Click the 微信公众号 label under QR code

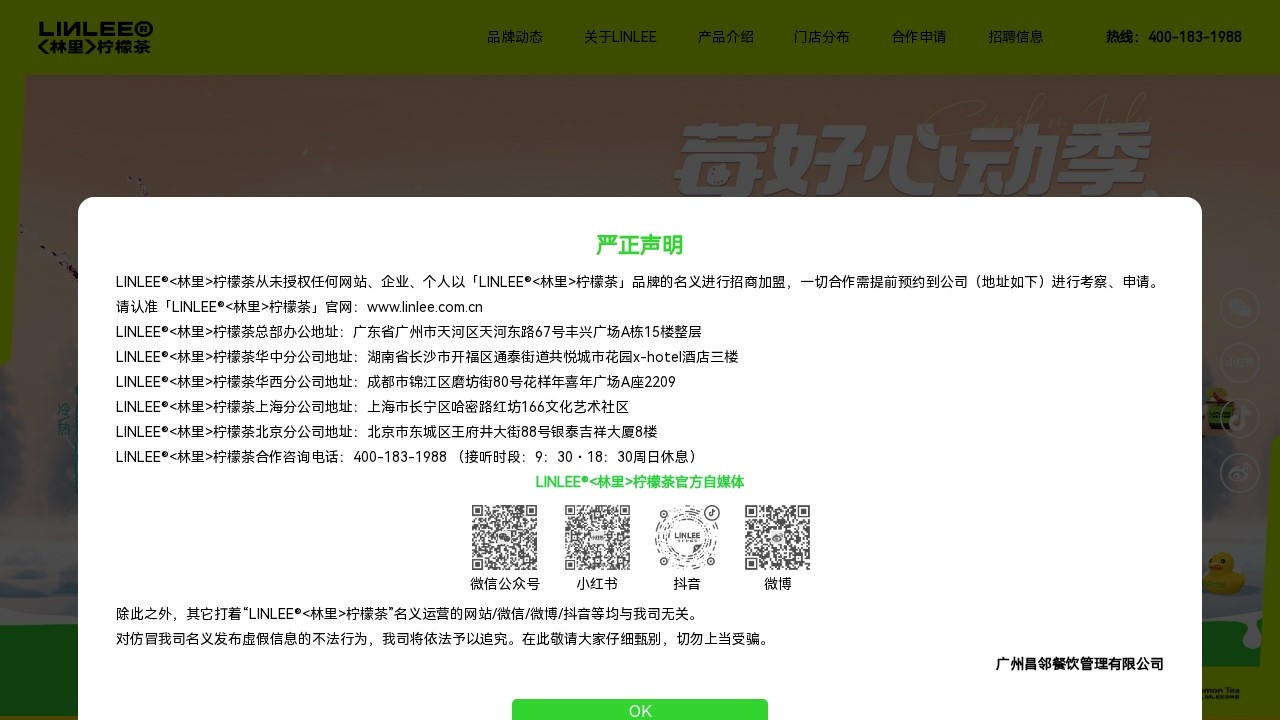(x=505, y=584)
